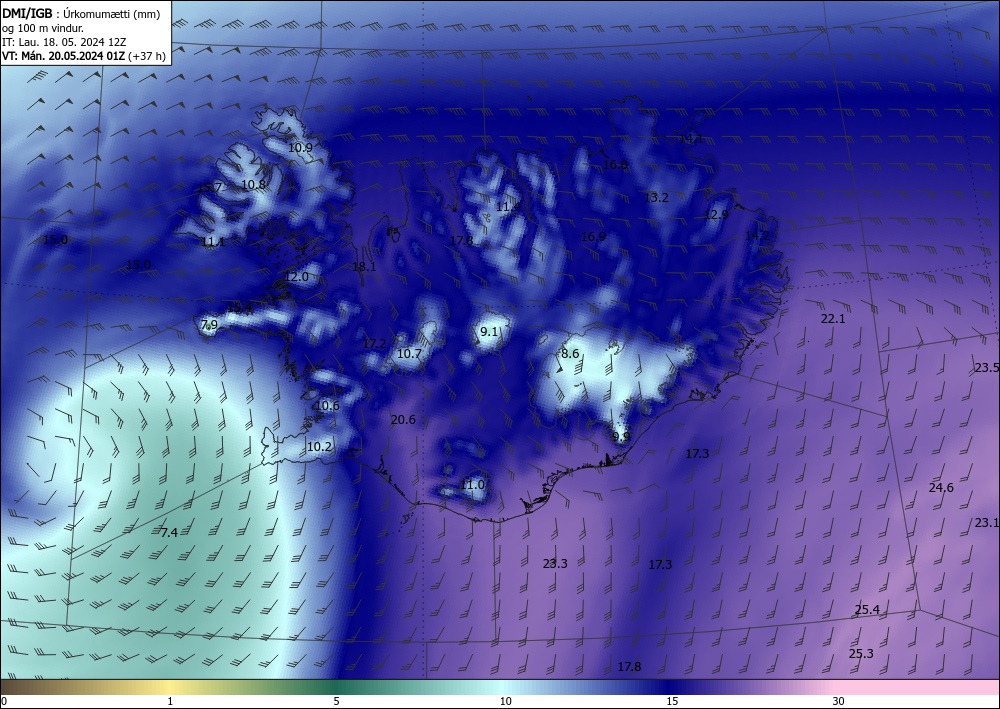Click the map value 24.6
The image size is (1000, 709).
tap(941, 488)
